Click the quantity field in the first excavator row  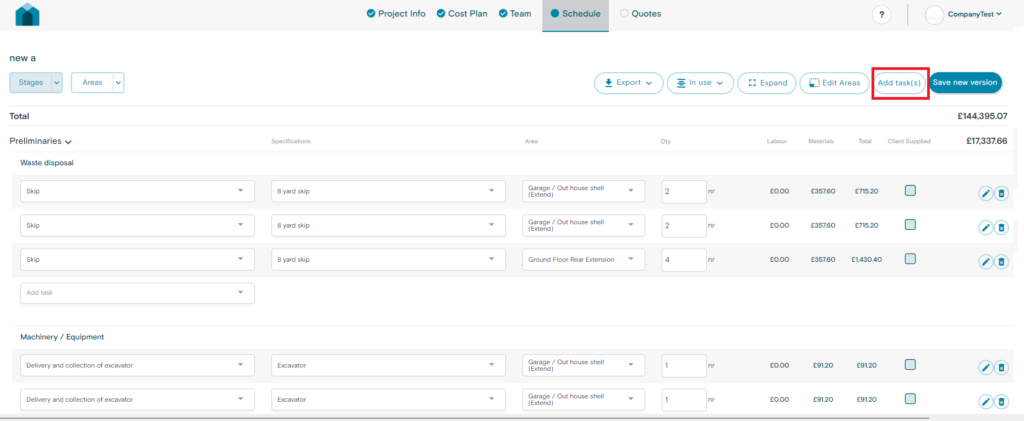click(684, 365)
